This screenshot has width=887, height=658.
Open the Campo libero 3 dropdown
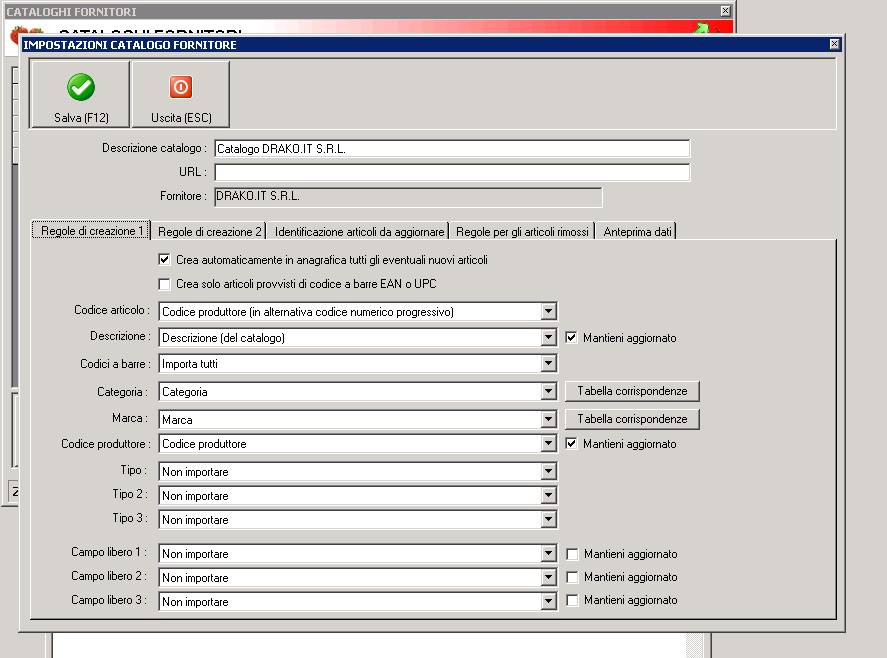pyautogui.click(x=548, y=601)
